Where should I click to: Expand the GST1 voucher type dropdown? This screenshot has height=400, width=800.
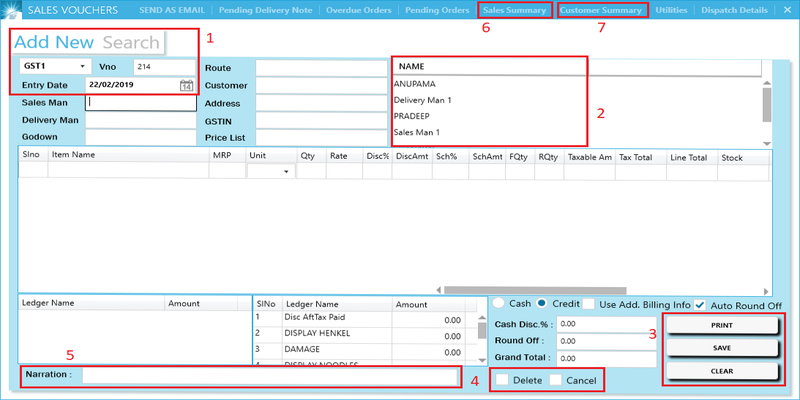pyautogui.click(x=82, y=67)
